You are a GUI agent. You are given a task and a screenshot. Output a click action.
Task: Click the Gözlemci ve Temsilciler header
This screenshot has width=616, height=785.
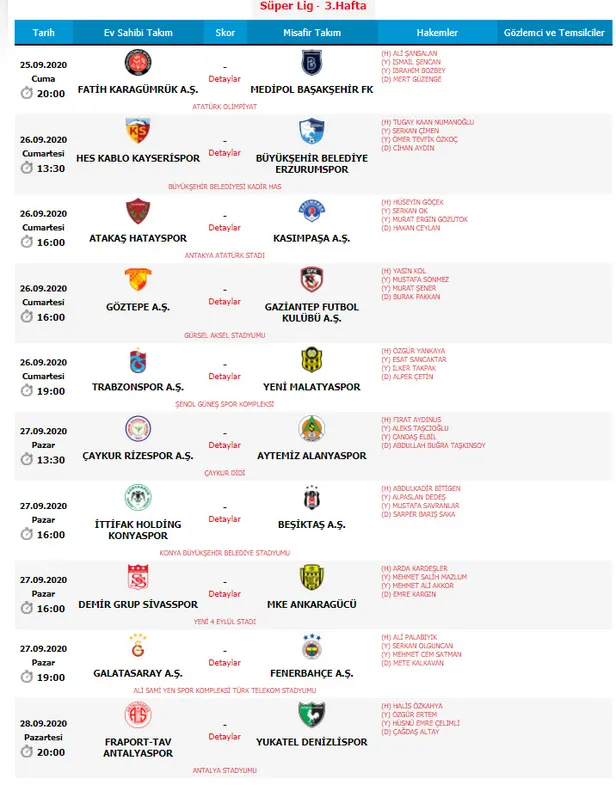(x=556, y=33)
